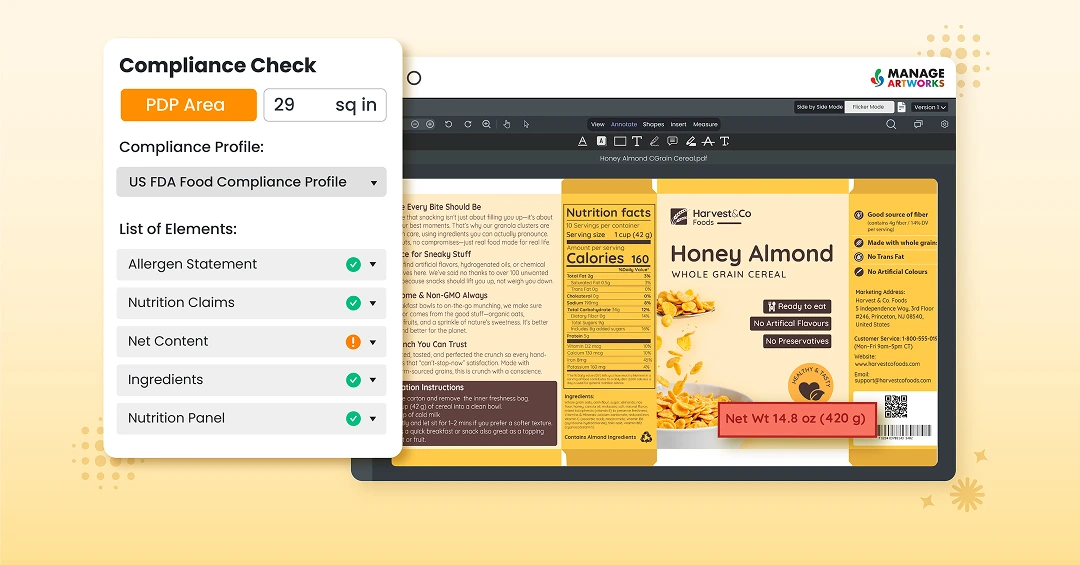Click the Net Content warning status icon

(x=353, y=342)
